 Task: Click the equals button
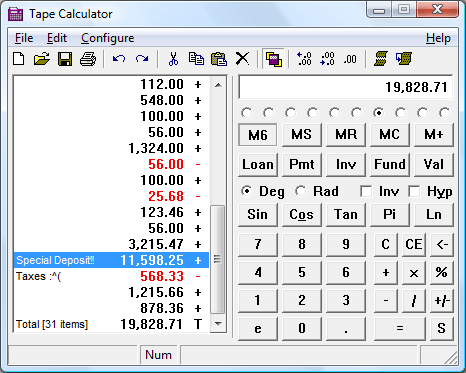400,329
